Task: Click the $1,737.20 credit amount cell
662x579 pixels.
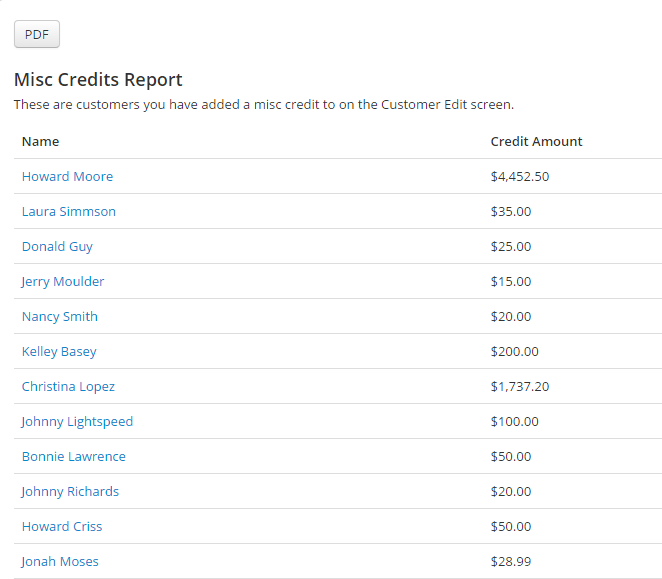Action: click(520, 387)
